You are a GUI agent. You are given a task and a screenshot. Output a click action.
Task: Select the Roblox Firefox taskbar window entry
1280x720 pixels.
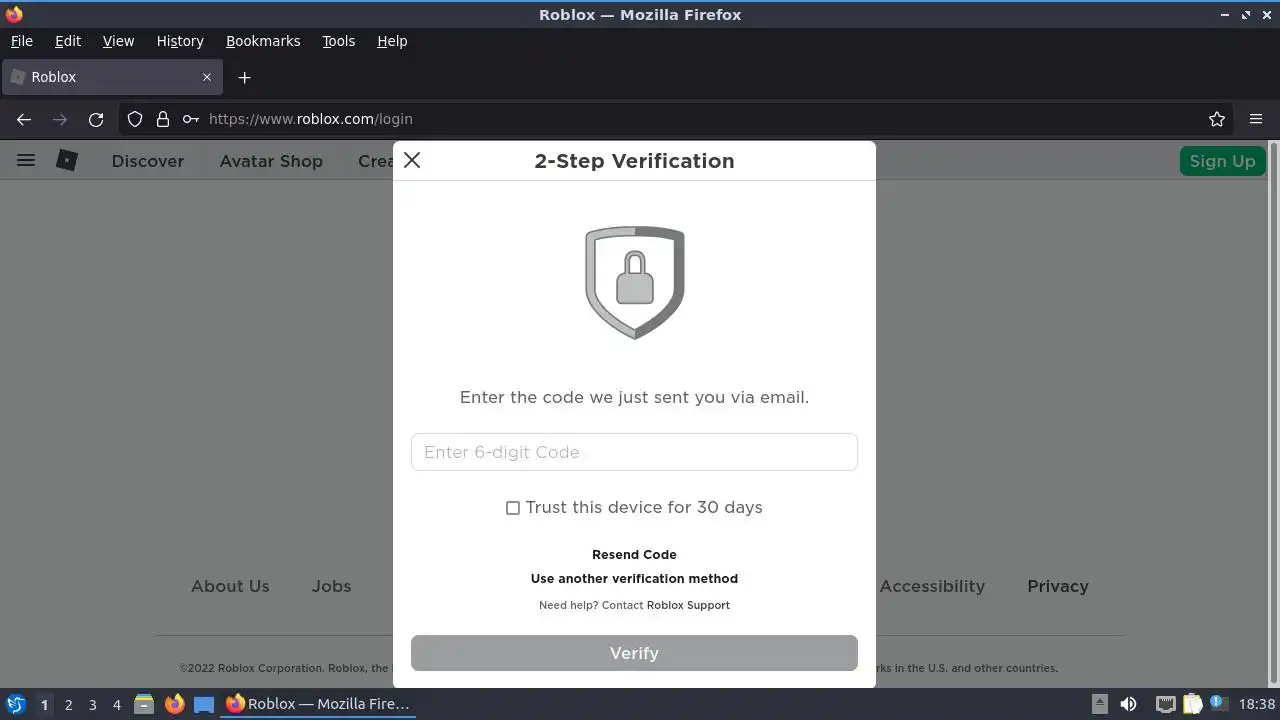click(x=318, y=704)
